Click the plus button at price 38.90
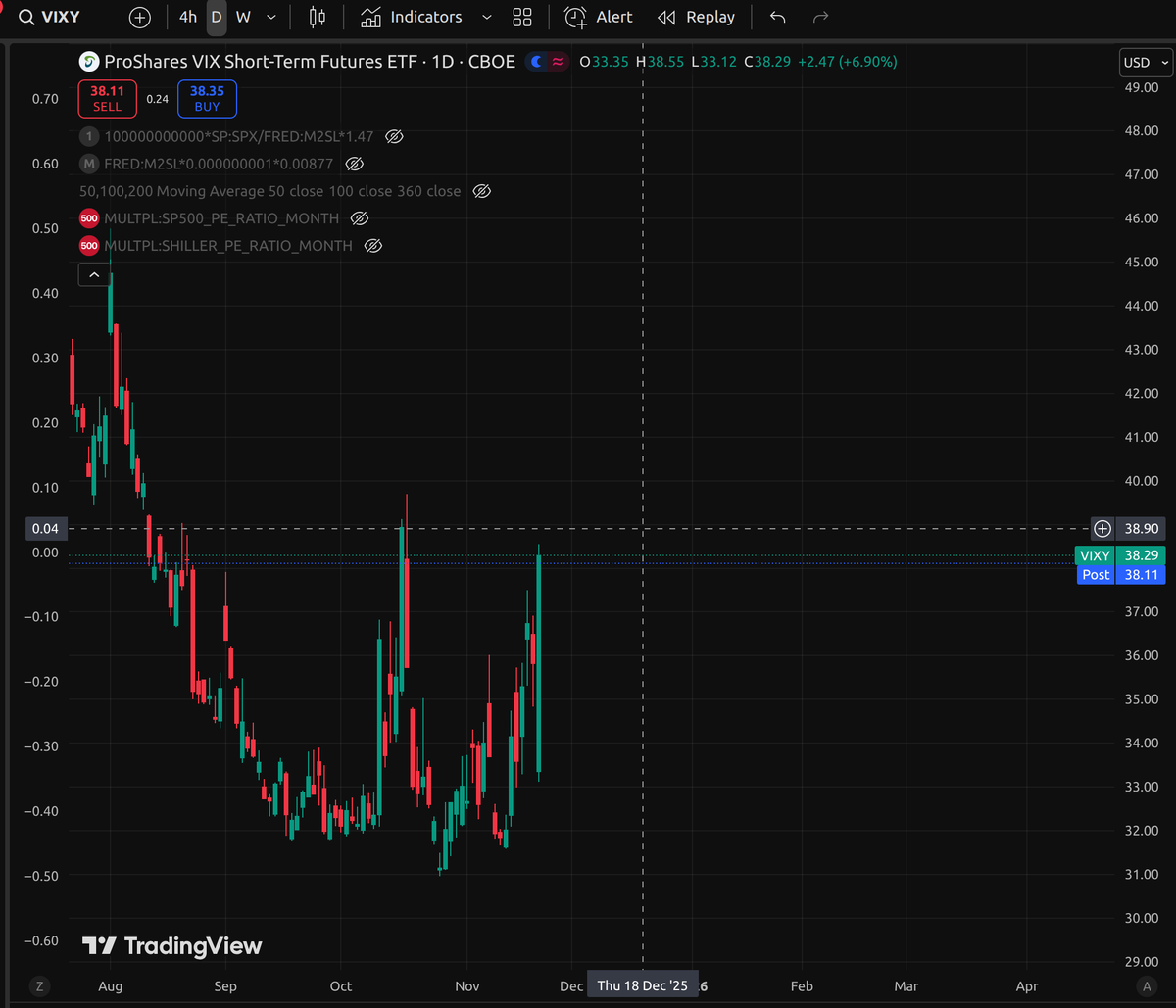Screen dimensions: 1176x1008 pyautogui.click(x=1102, y=529)
